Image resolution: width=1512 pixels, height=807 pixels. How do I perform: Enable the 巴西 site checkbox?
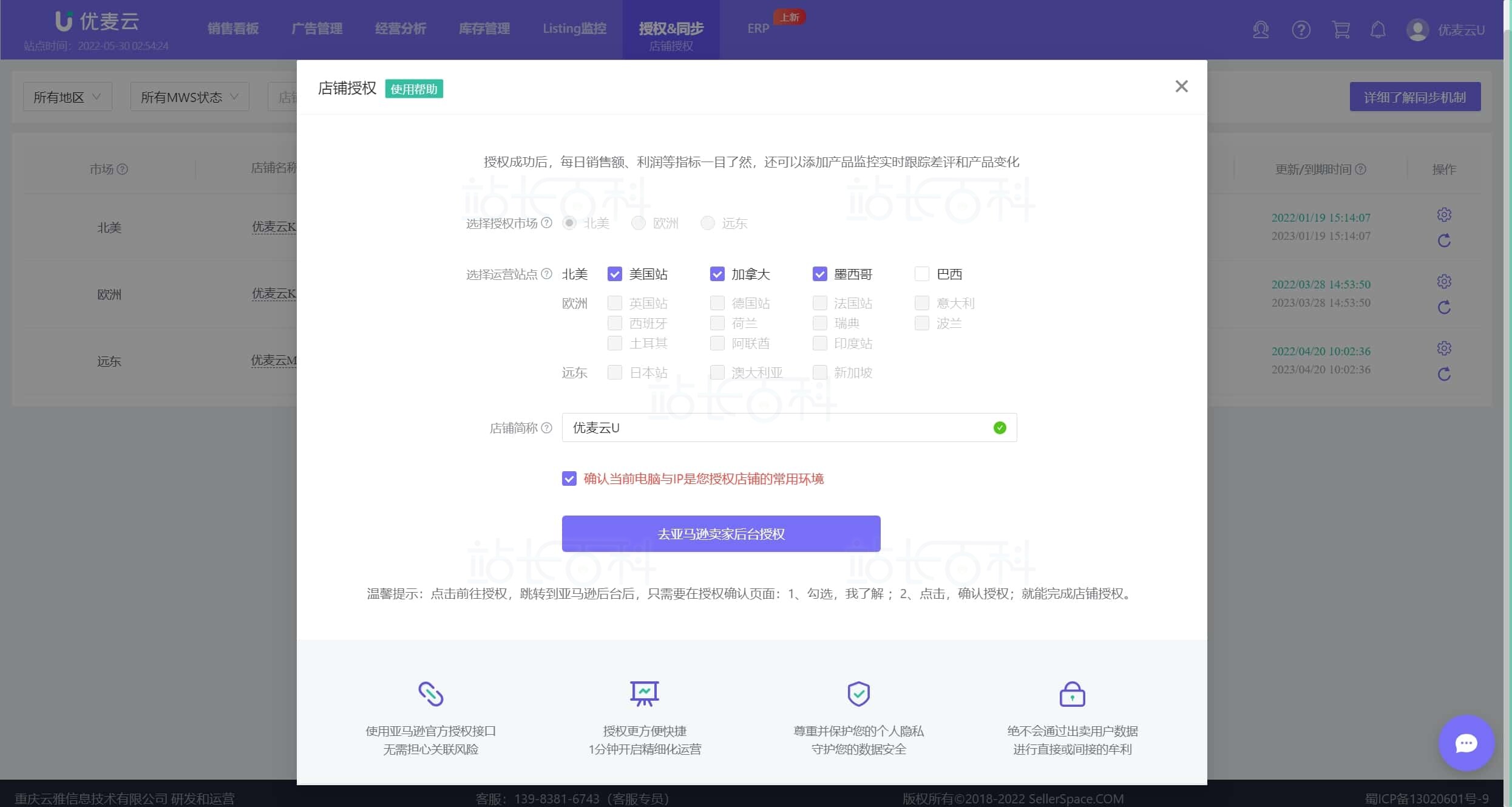tap(921, 274)
